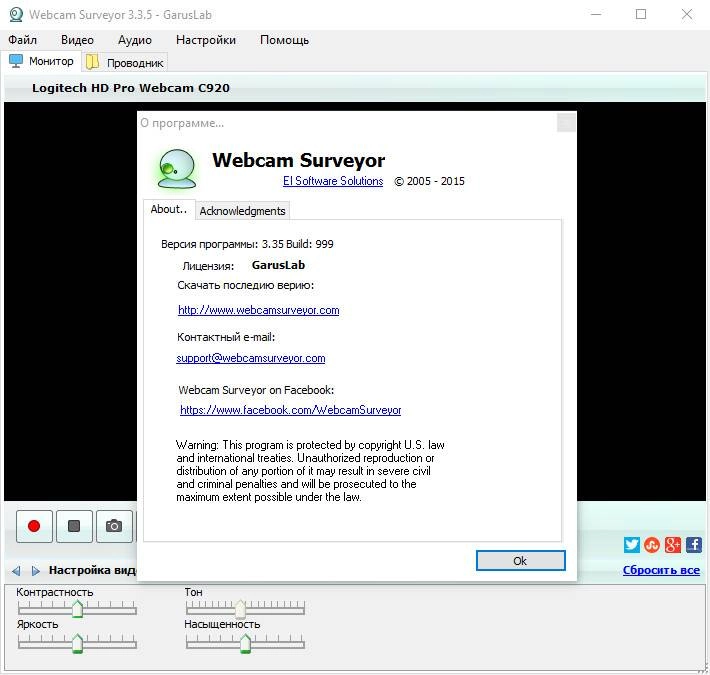Share on Twitter icon
The height and width of the screenshot is (675, 710).
[x=632, y=545]
